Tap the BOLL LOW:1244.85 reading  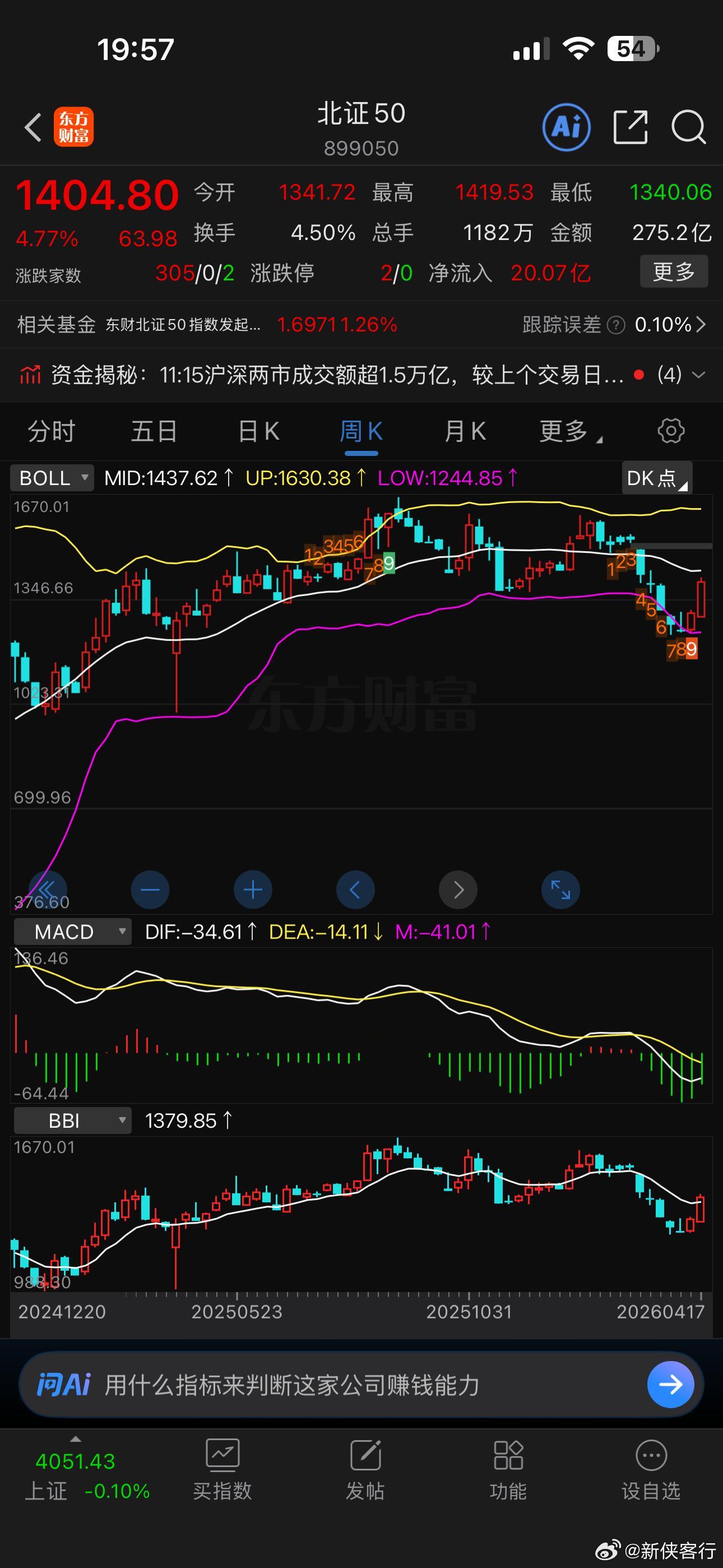click(447, 478)
